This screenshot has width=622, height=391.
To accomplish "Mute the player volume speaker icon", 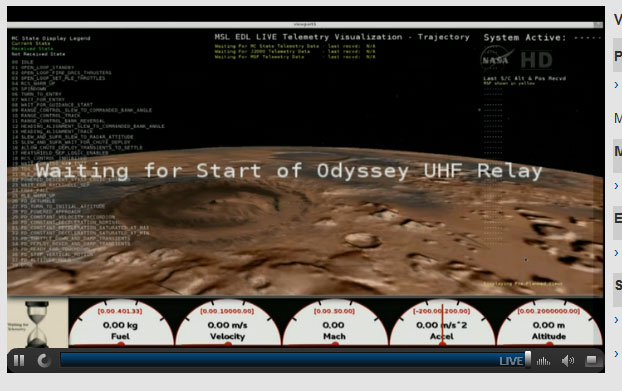I will click(x=568, y=360).
